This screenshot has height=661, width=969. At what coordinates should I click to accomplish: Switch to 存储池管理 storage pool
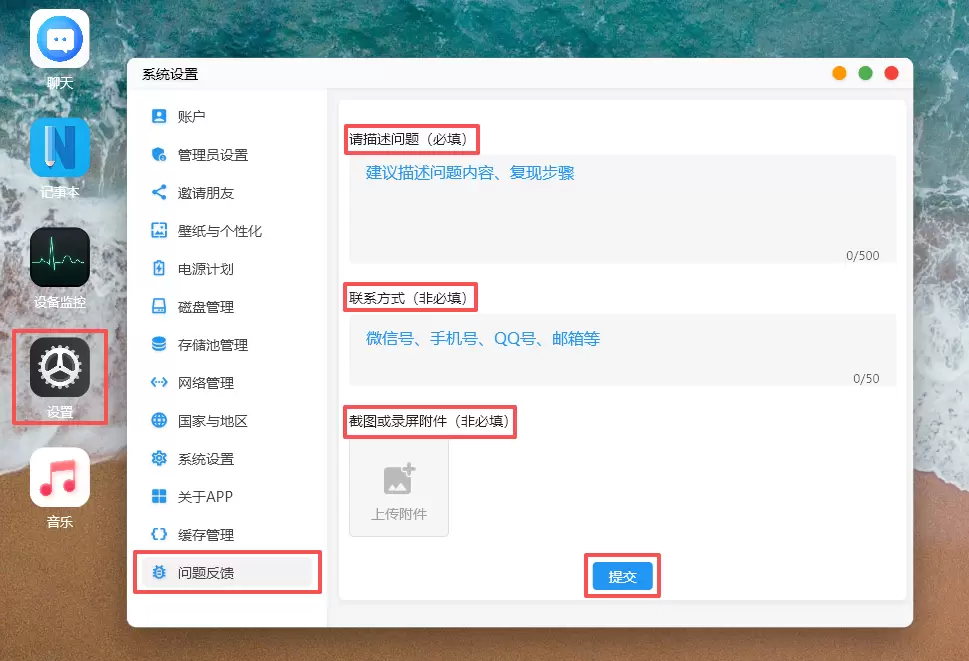click(212, 345)
